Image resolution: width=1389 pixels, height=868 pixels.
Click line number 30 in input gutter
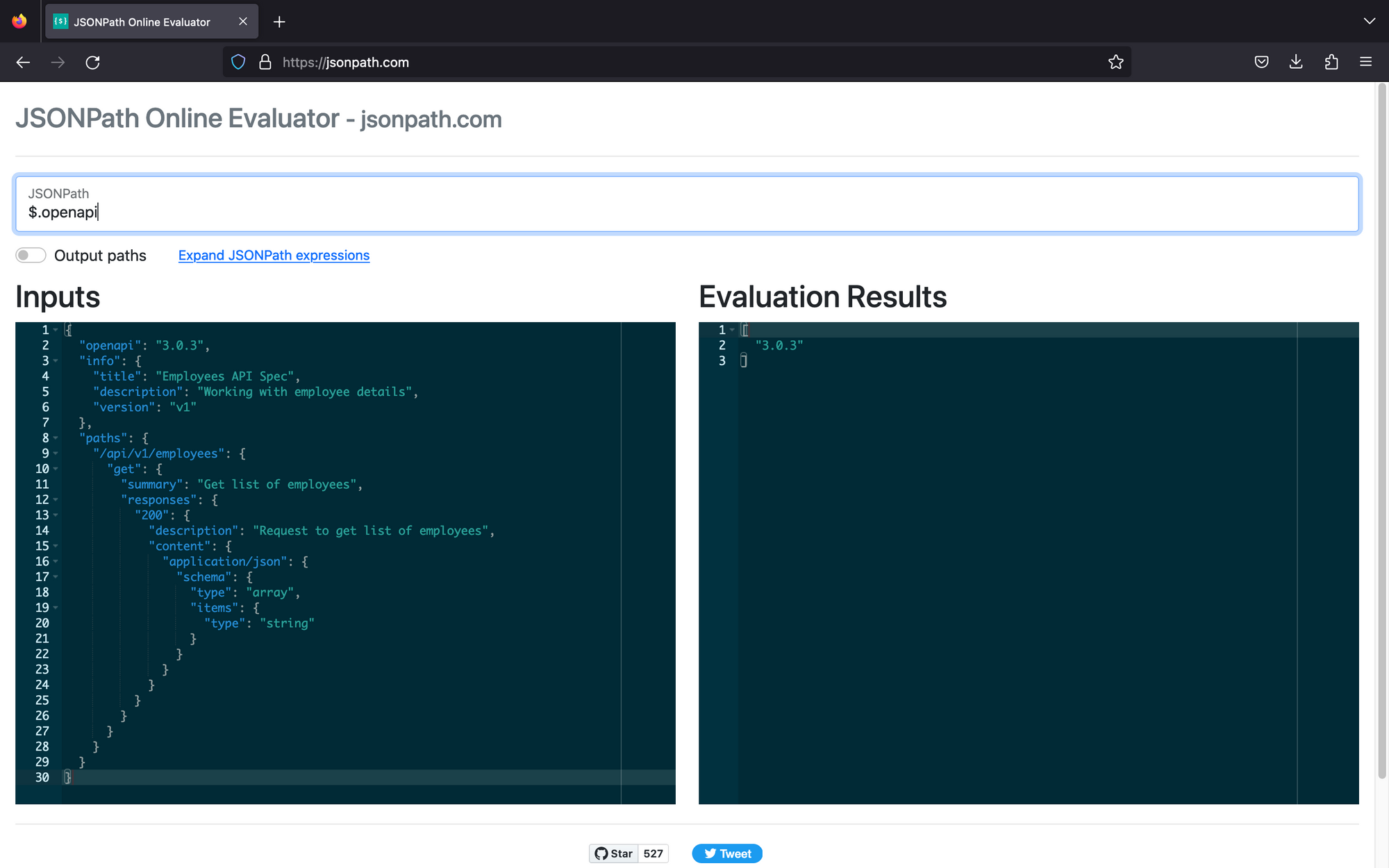[42, 778]
